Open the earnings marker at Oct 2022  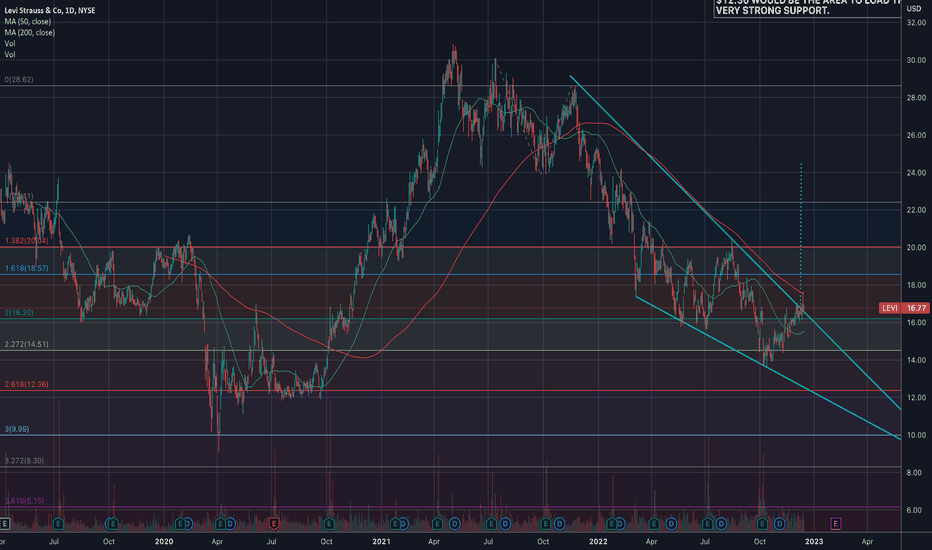pos(762,524)
